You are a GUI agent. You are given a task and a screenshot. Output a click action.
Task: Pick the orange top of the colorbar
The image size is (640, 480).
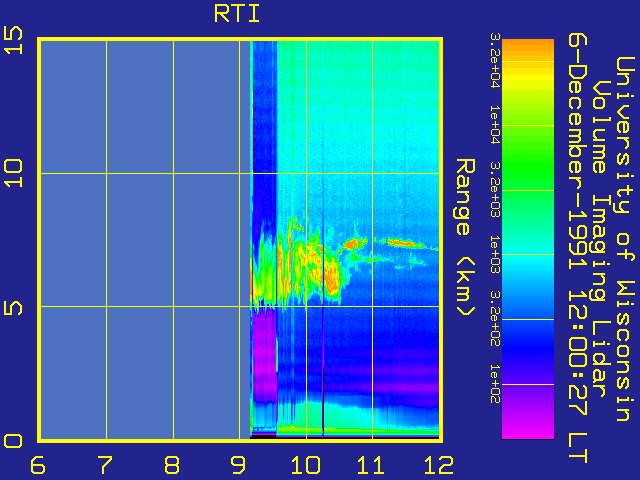coord(528,50)
